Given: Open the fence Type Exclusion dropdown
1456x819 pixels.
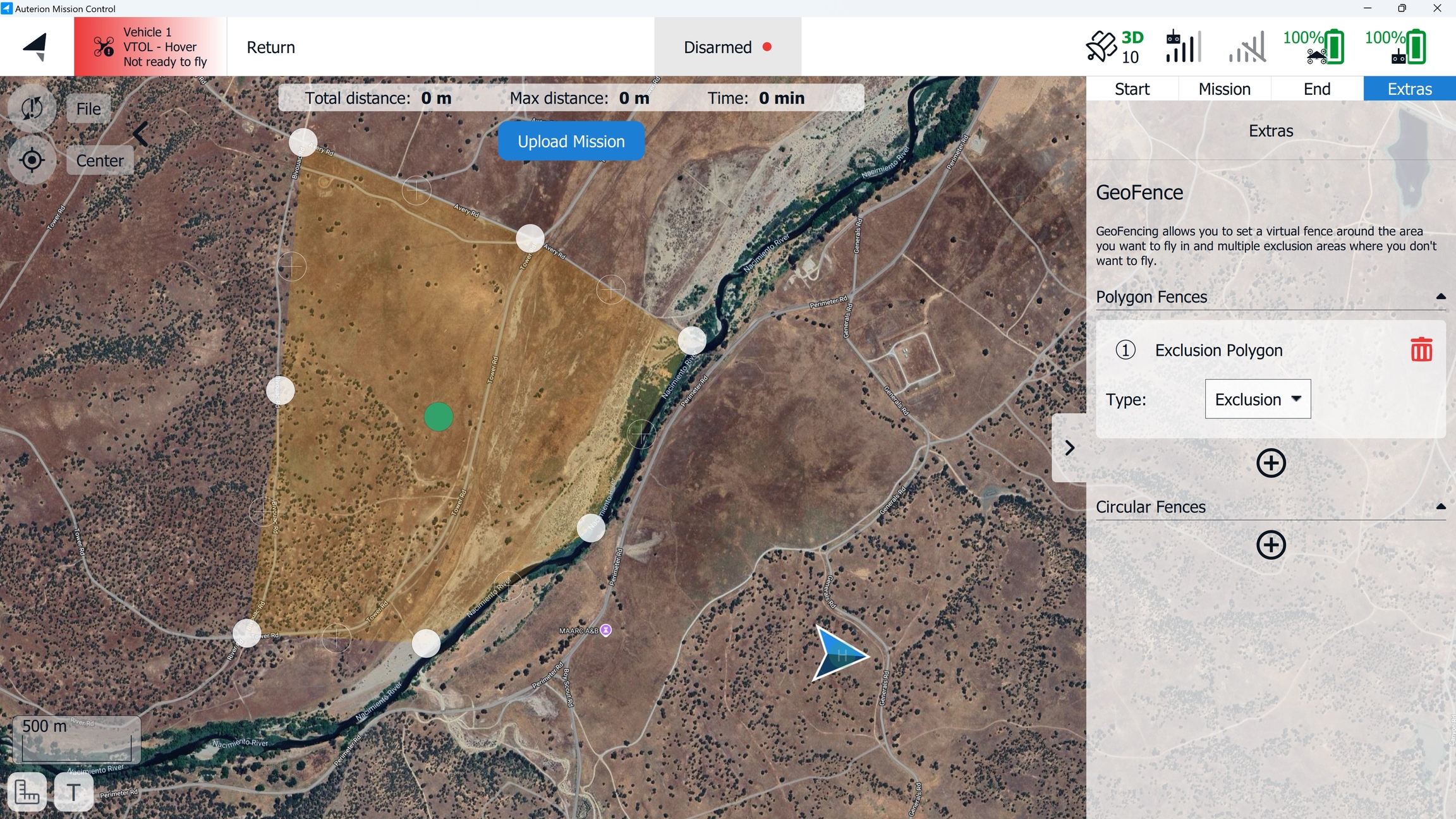Looking at the screenshot, I should tap(1258, 399).
